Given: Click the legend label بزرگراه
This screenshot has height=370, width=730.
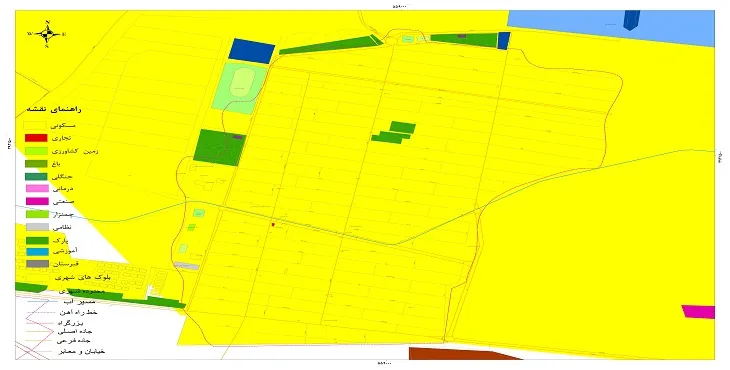Looking at the screenshot, I should pos(70,322).
